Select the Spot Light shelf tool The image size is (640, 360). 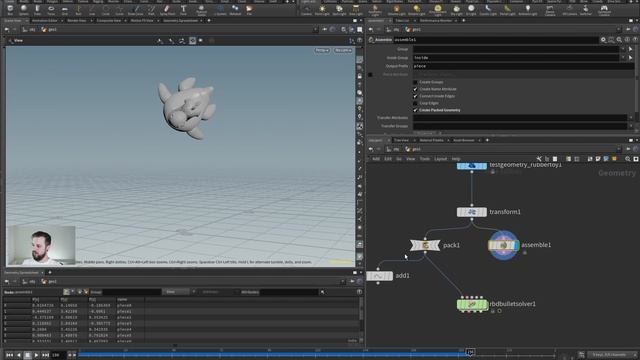(x=339, y=9)
